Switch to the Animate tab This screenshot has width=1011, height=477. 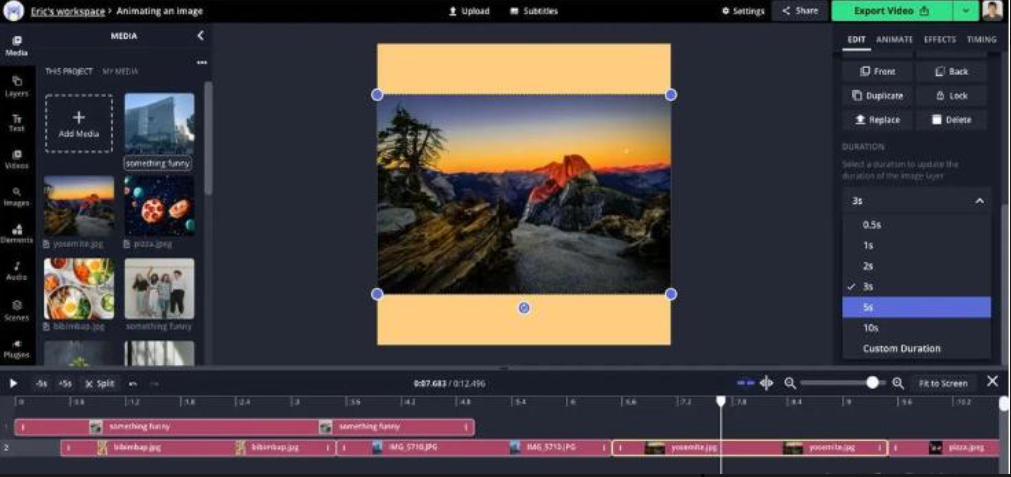click(894, 40)
